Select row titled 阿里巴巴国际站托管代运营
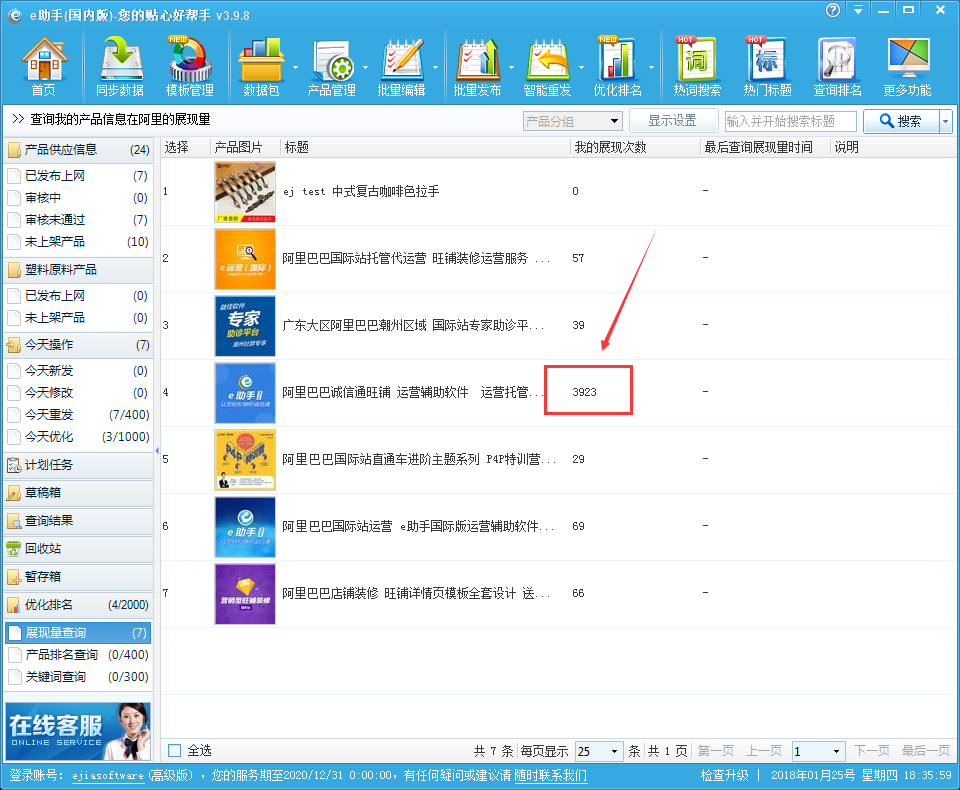960x790 pixels. (558, 258)
